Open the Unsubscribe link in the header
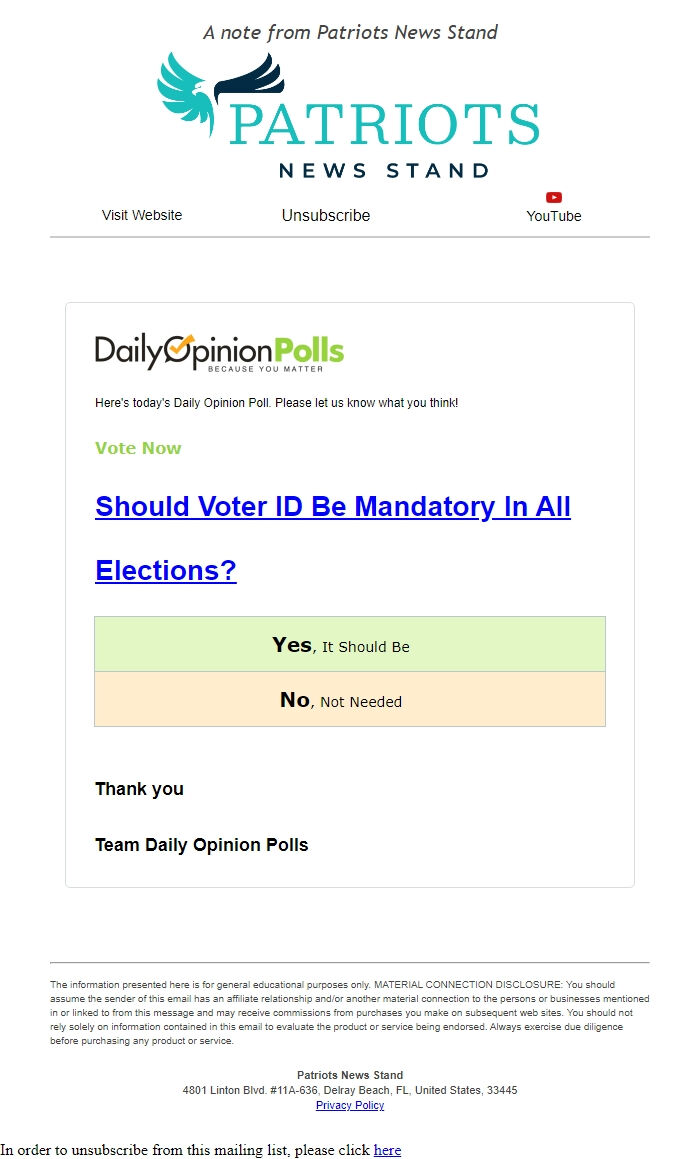The image size is (700, 1159). pos(325,215)
